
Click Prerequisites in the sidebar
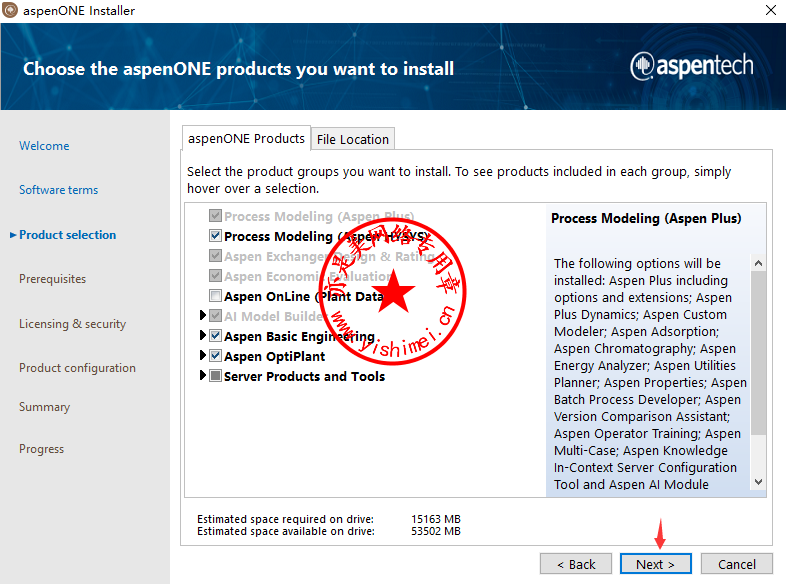coord(53,279)
